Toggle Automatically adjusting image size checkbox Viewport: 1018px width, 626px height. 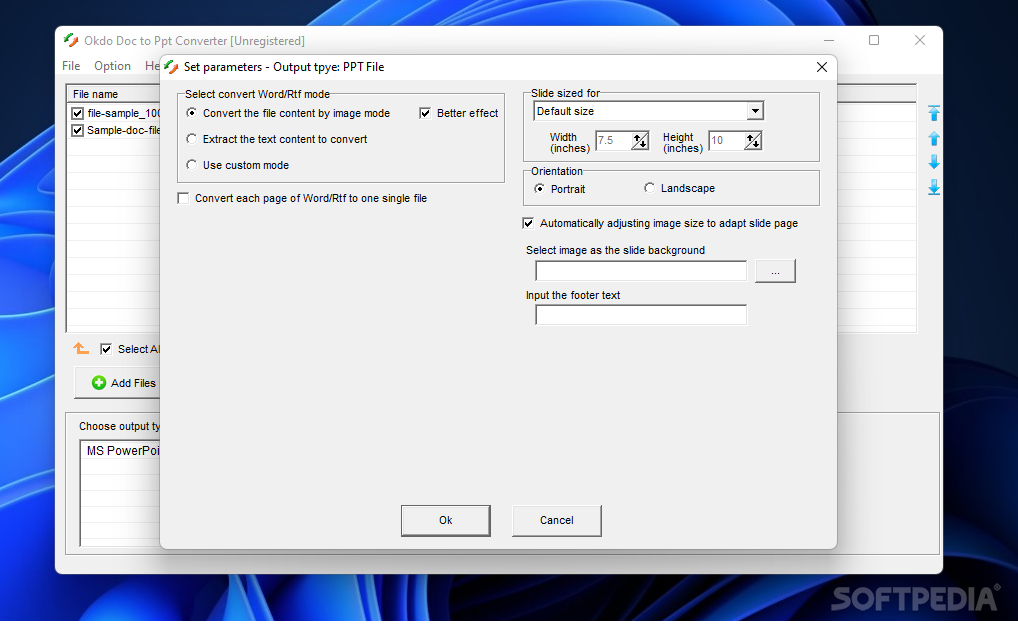(528, 223)
